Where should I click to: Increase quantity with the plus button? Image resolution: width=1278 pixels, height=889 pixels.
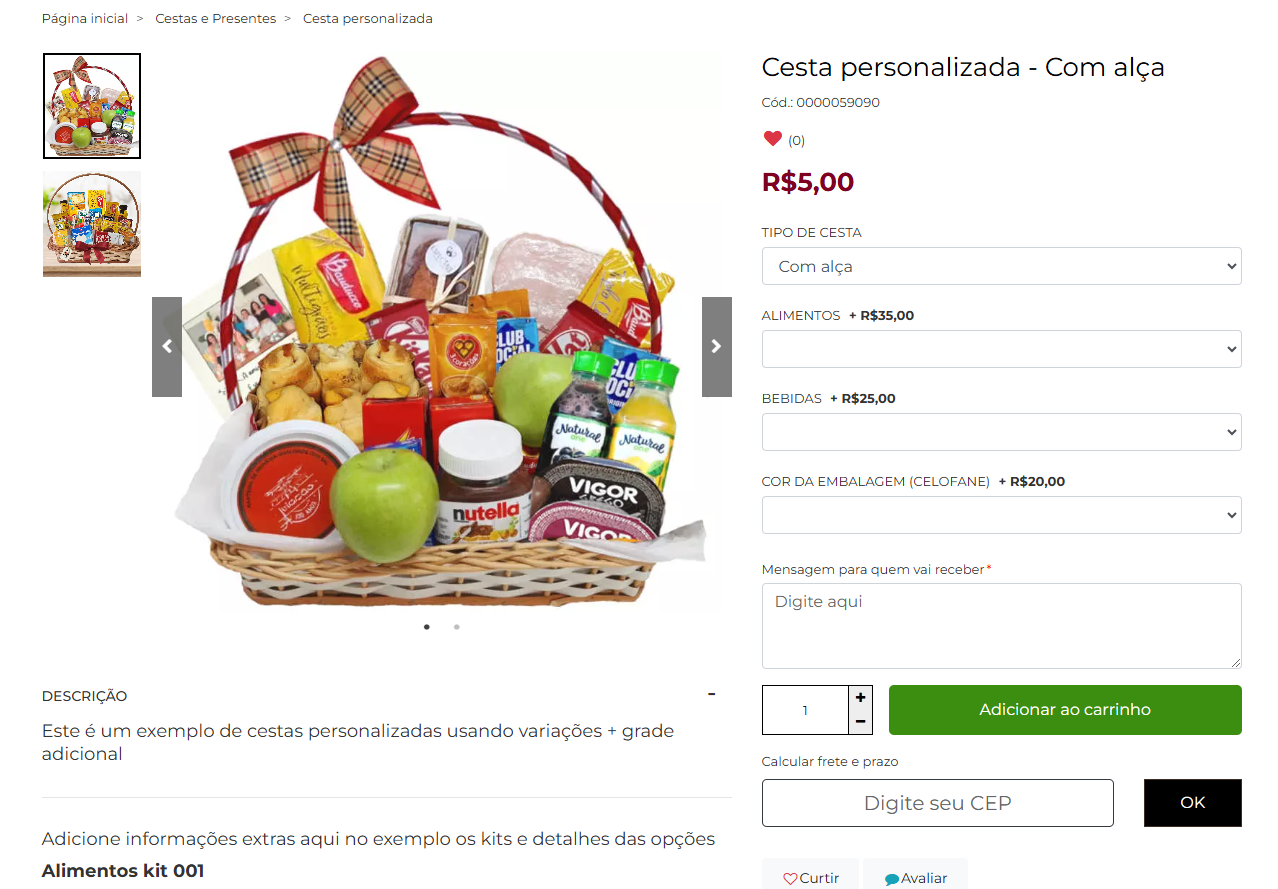tap(860, 697)
